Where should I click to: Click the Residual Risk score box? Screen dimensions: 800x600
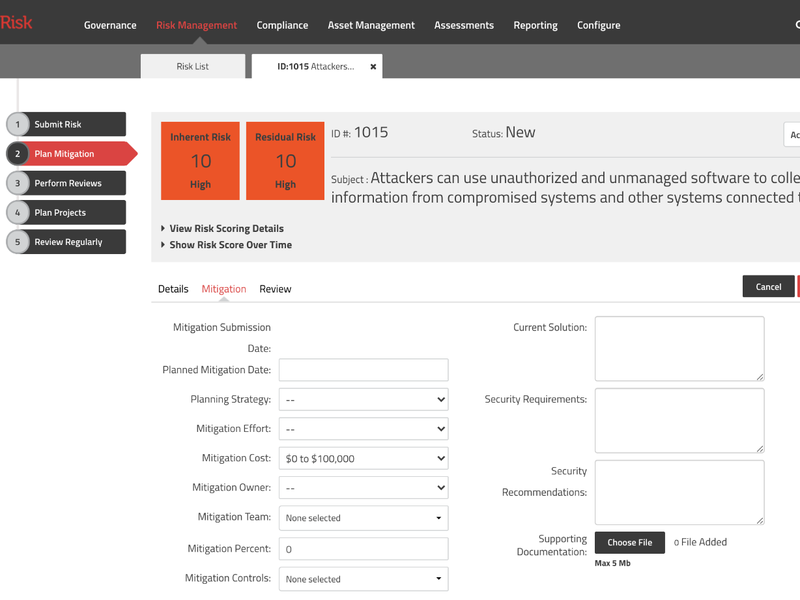(285, 161)
